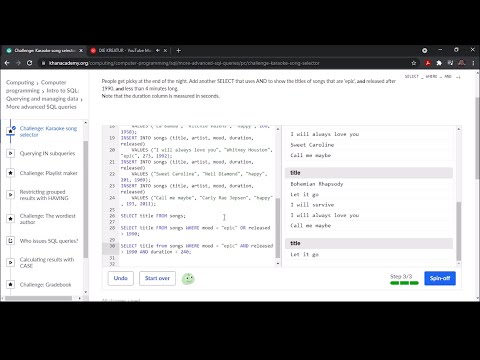Click the results panel scroll-up arrow
This screenshot has width=480, height=360.
click(x=458, y=129)
